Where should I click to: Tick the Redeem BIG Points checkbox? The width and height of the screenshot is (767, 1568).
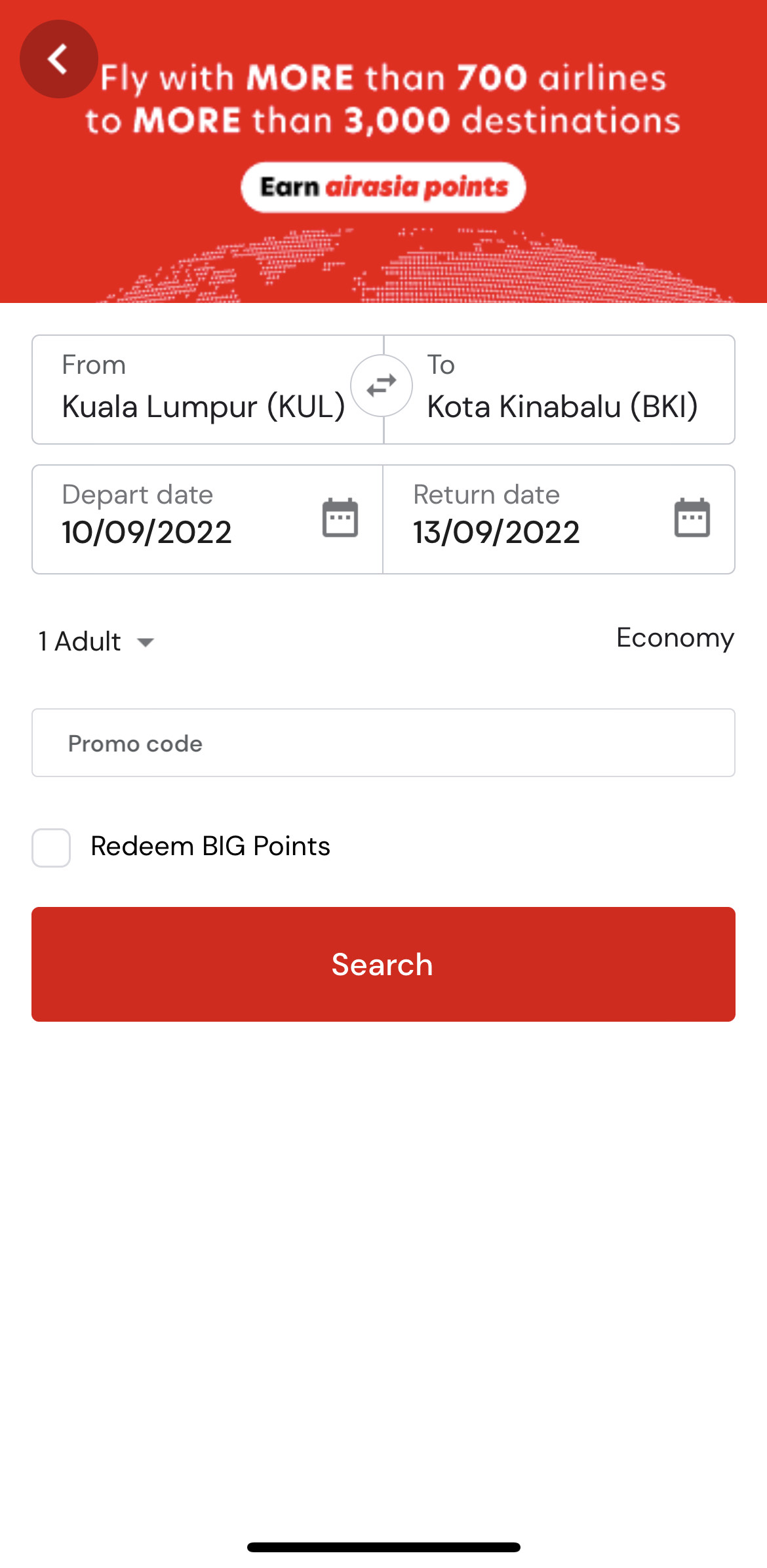click(51, 847)
